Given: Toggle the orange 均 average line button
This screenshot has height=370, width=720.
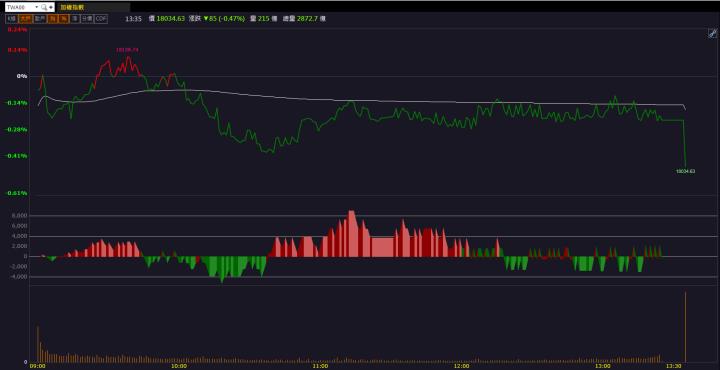Looking at the screenshot, I should [x=53, y=19].
